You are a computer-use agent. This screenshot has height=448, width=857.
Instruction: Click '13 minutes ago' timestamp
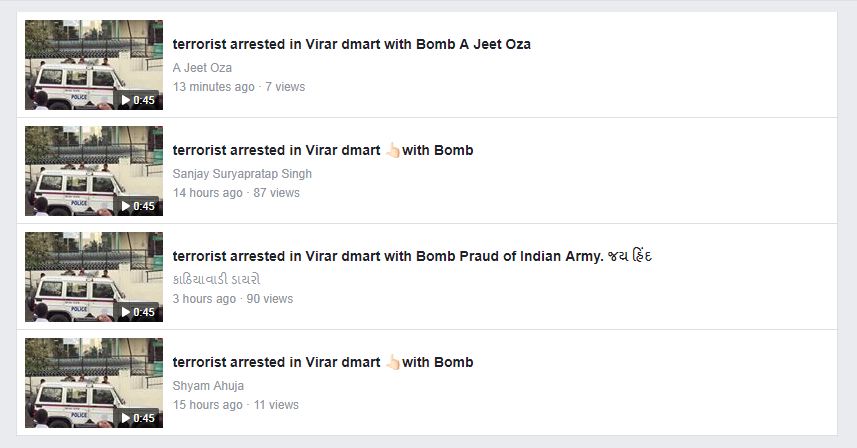pyautogui.click(x=214, y=87)
